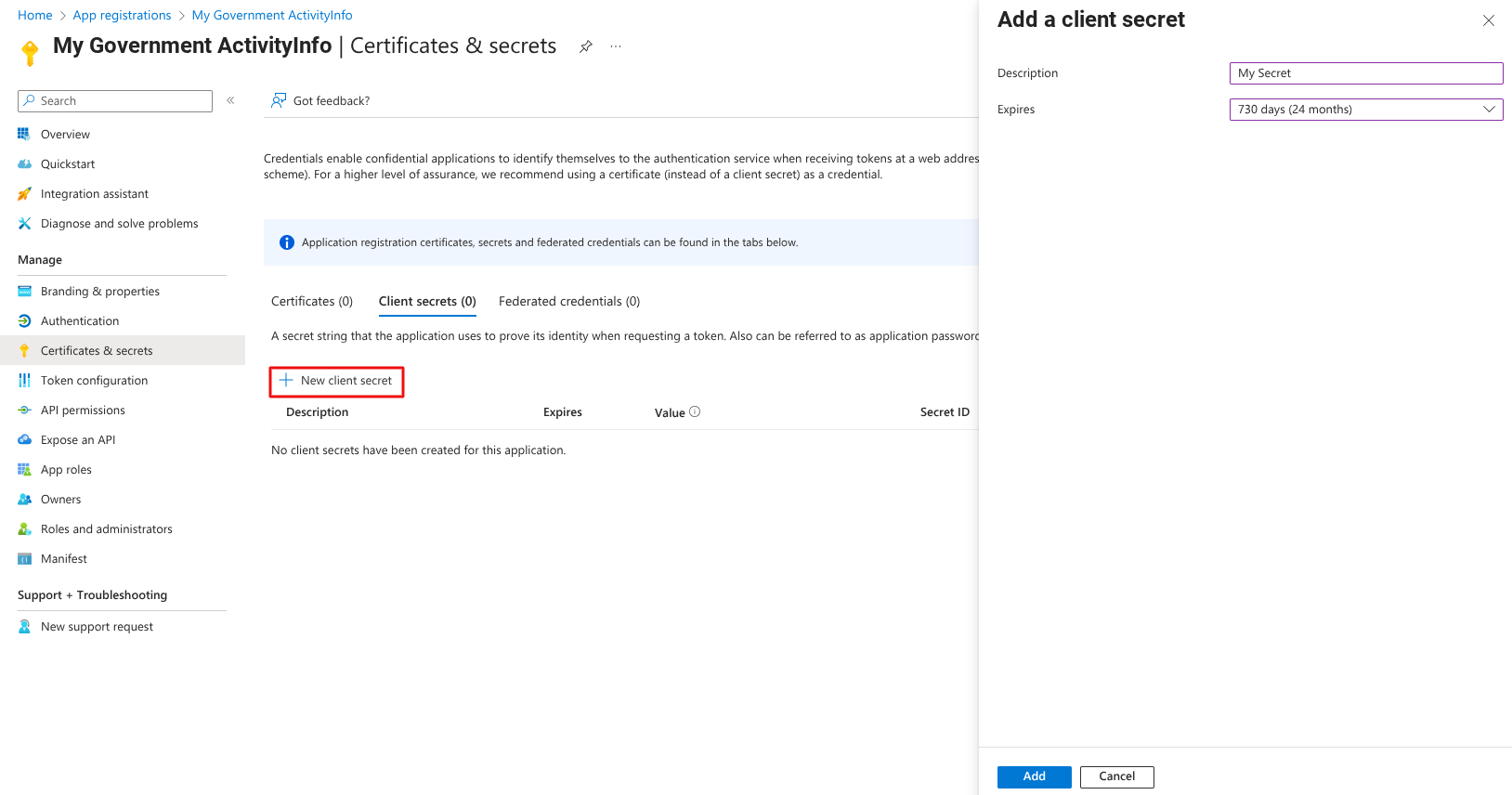Click the blue Add button
Image resolution: width=1512 pixels, height=795 pixels.
(1034, 776)
